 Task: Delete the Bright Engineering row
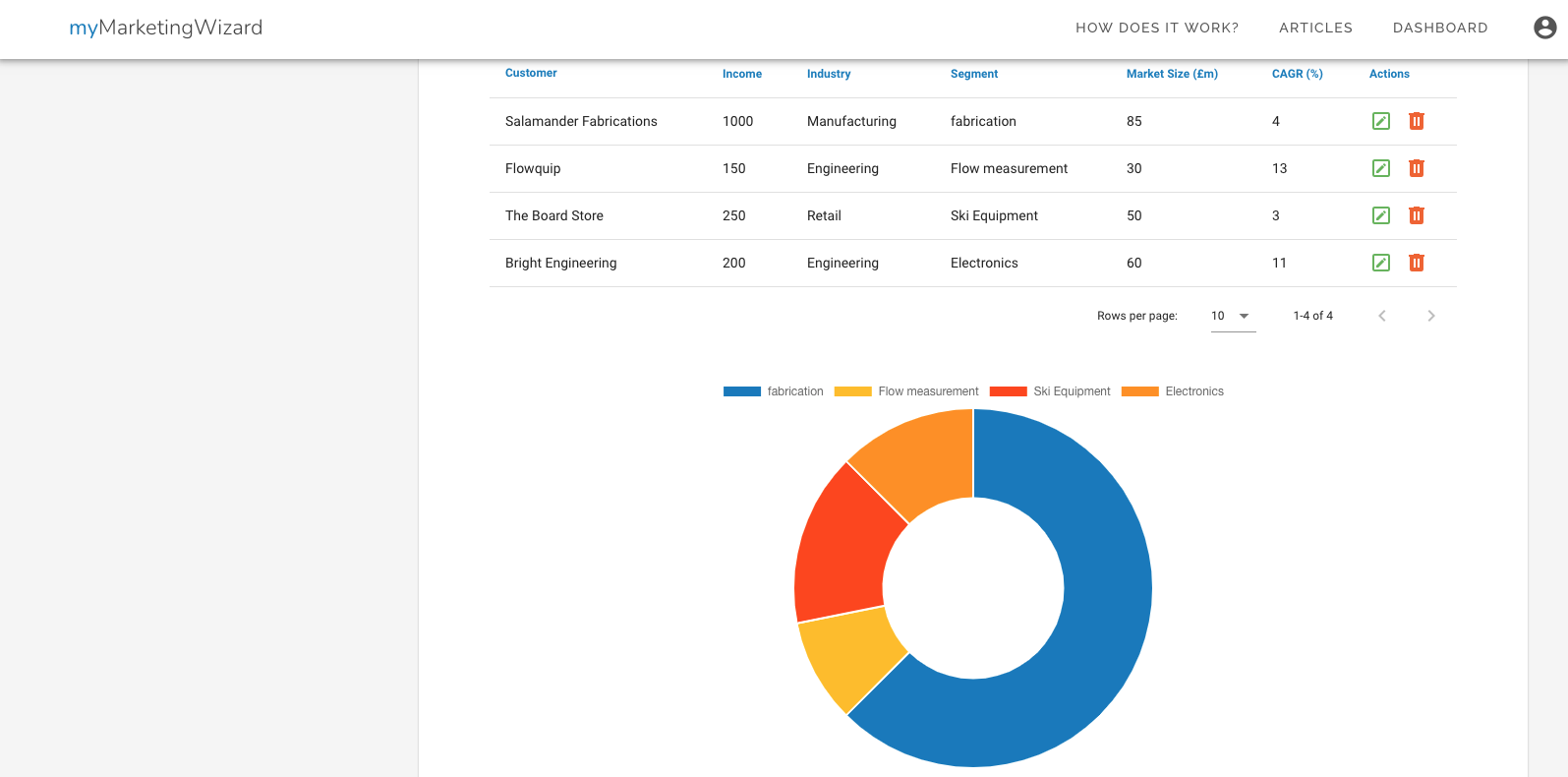click(1417, 263)
